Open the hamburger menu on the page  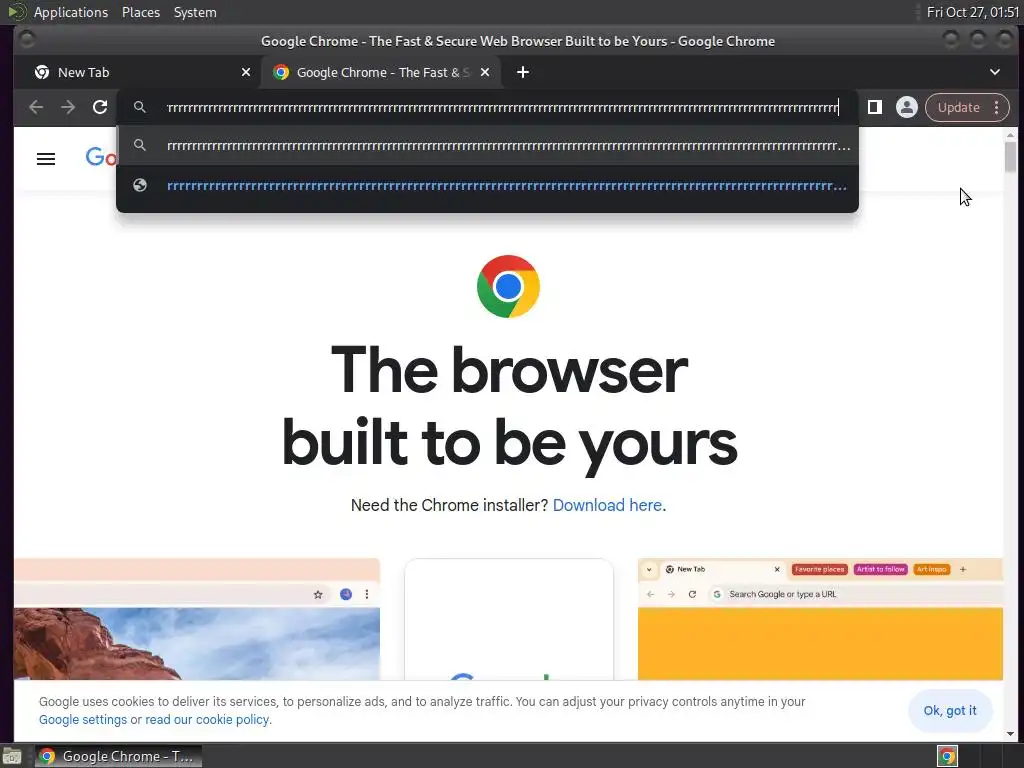click(x=46, y=159)
